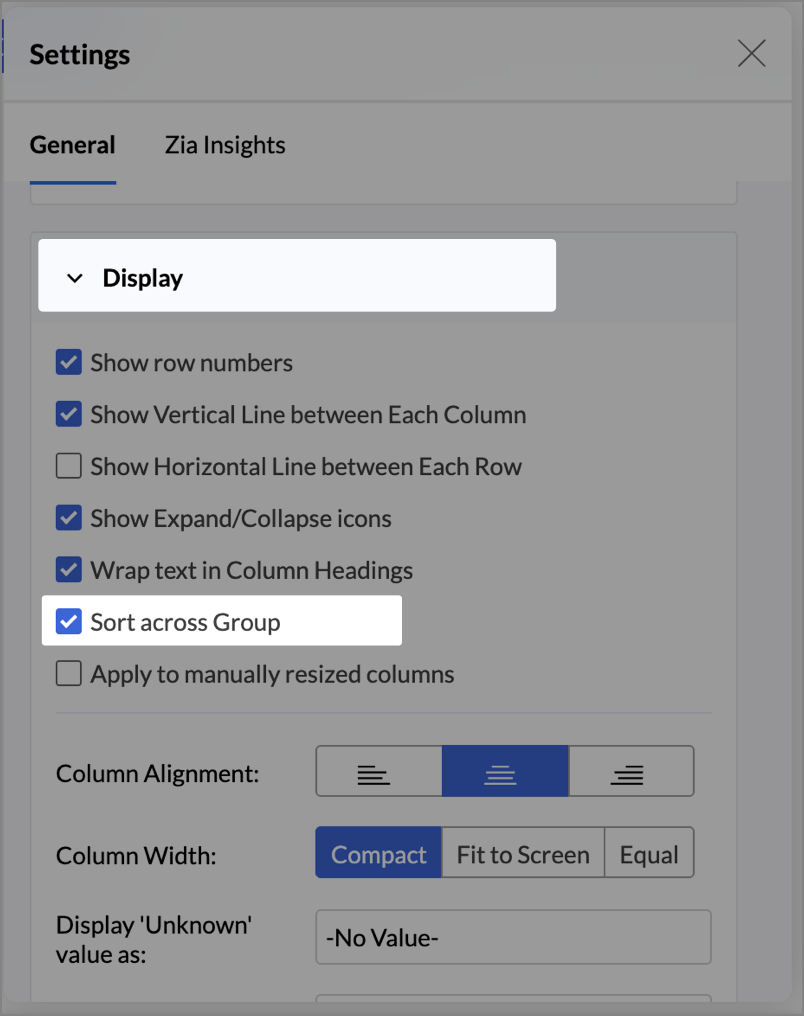Collapse the Display section chevron
This screenshot has height=1016, width=804.
(x=75, y=278)
